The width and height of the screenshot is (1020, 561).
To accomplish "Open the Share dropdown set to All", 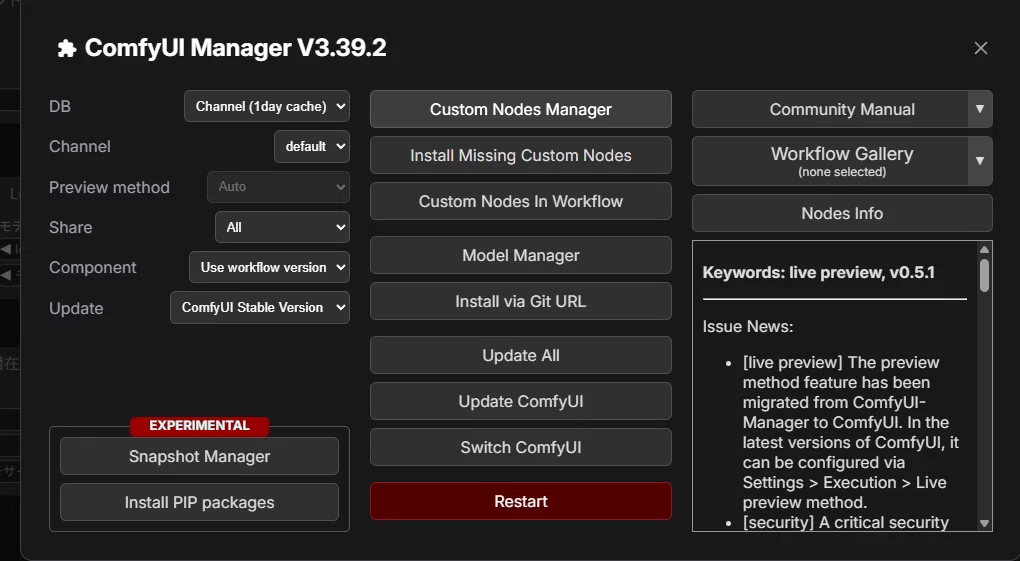I will click(282, 227).
